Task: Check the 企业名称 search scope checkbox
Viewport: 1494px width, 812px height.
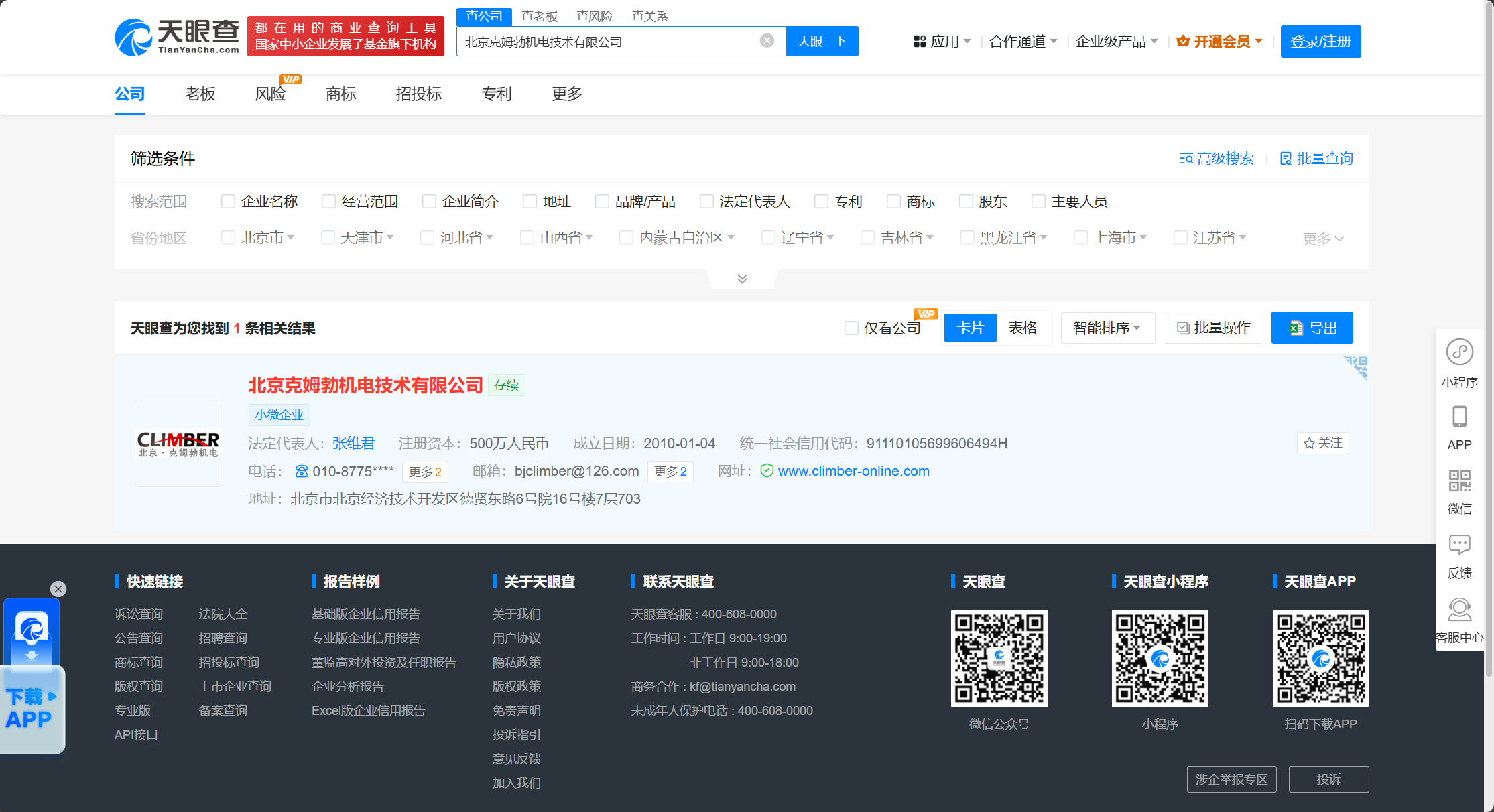Action: [228, 202]
